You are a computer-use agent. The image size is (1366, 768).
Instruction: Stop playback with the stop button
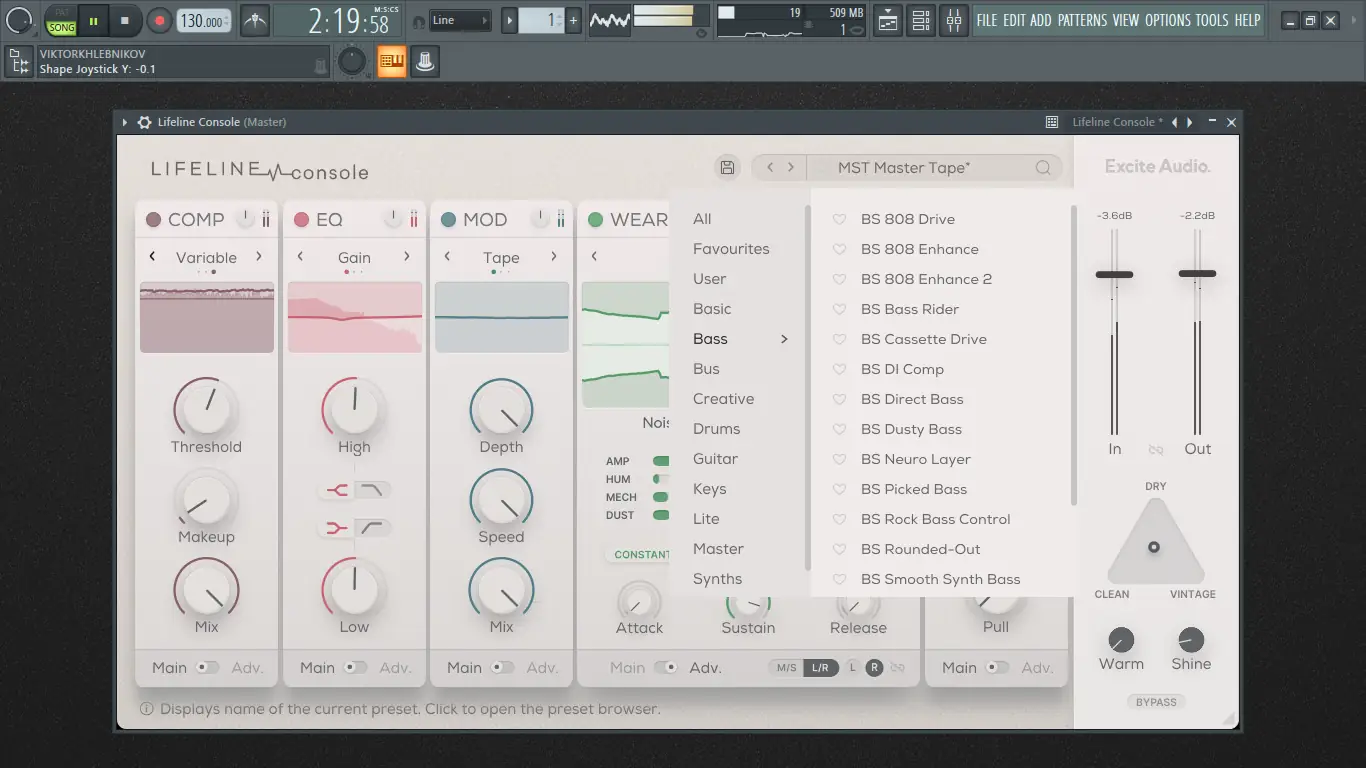click(125, 20)
